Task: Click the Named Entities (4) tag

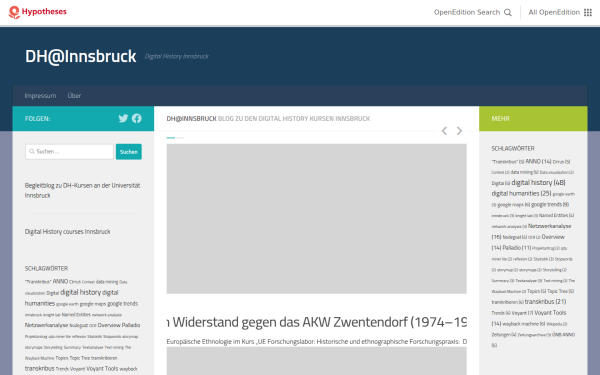Action: [x=556, y=215]
